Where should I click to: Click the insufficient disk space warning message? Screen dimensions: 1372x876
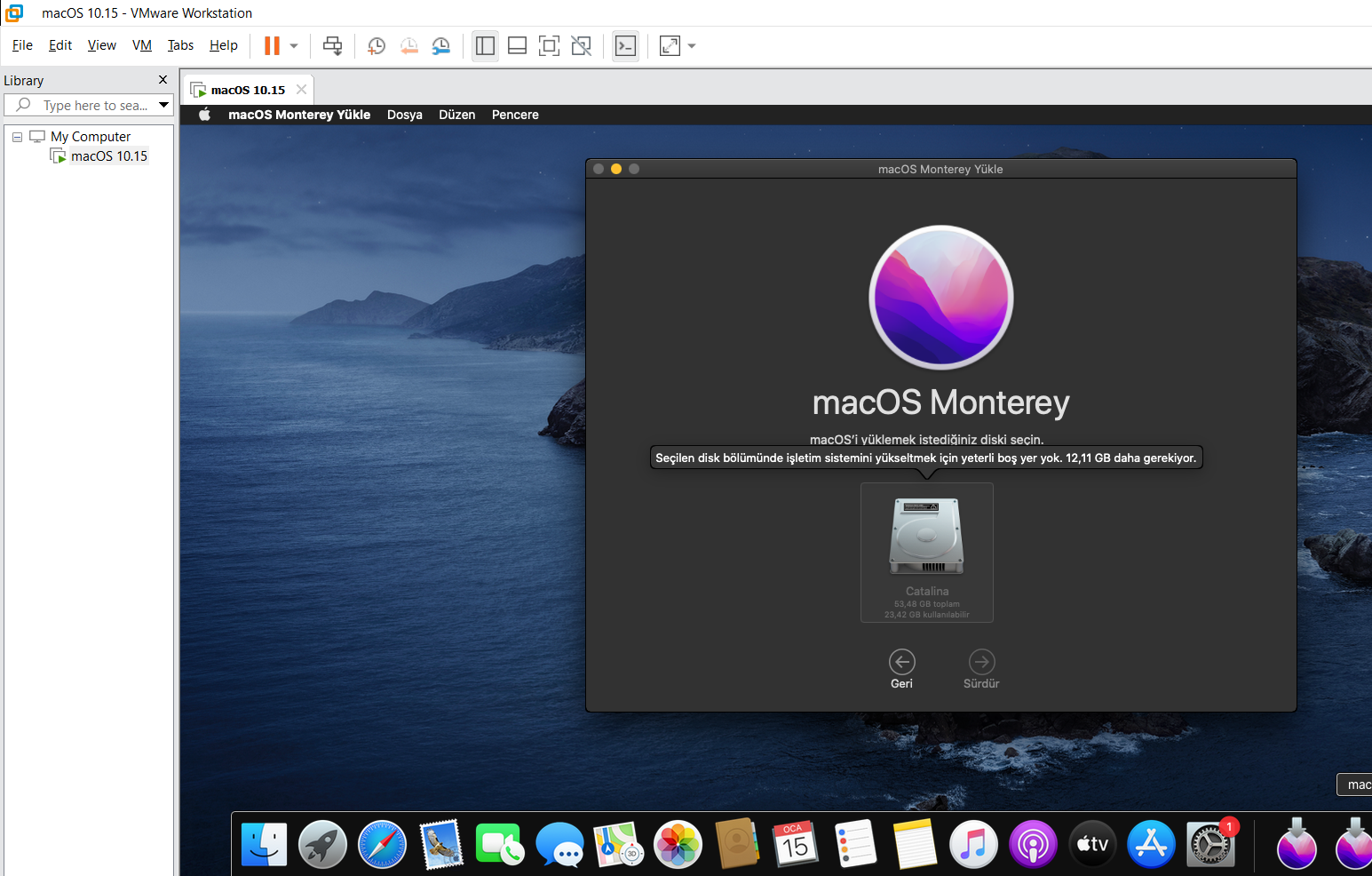[926, 458]
